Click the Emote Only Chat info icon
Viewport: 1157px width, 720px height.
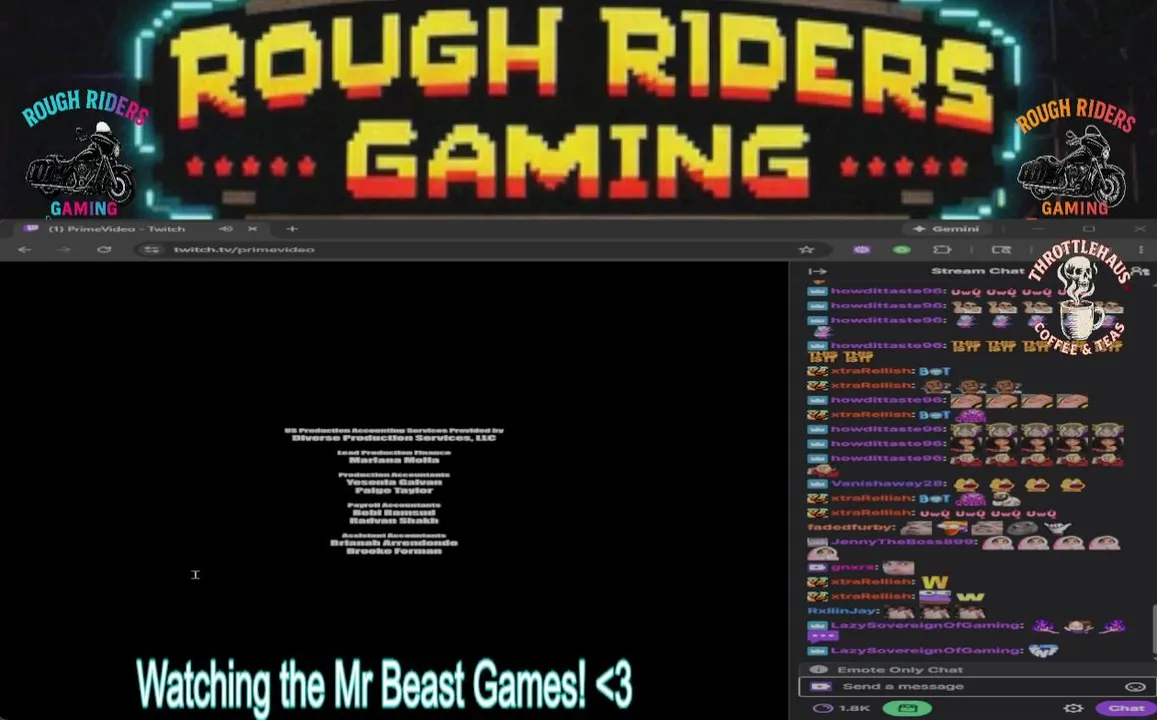click(x=818, y=670)
